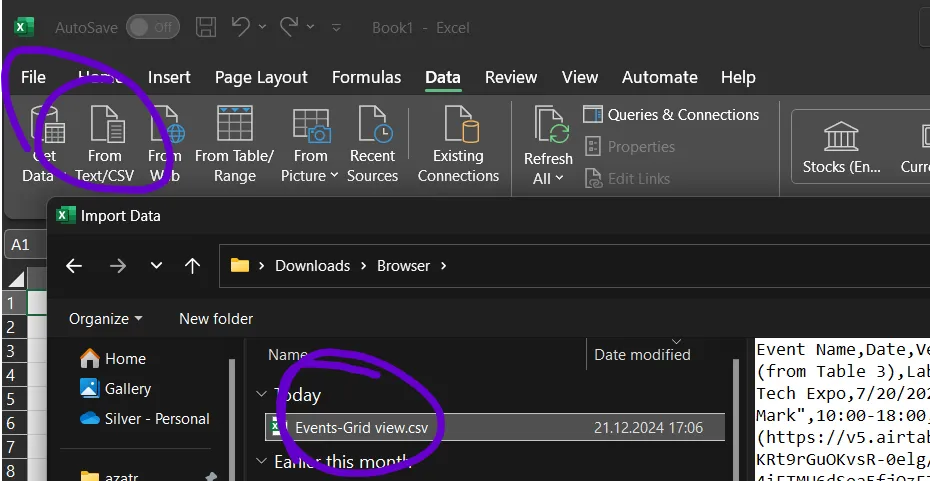Go up one folder level
The height and width of the screenshot is (481, 930).
pyautogui.click(x=192, y=266)
